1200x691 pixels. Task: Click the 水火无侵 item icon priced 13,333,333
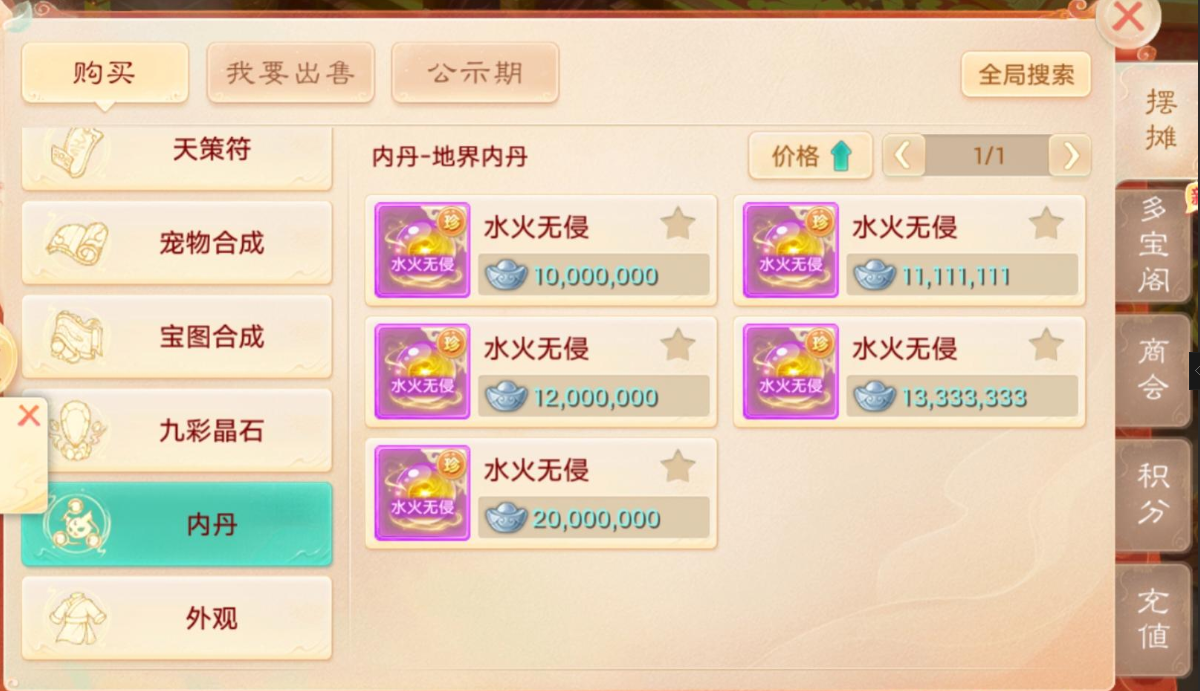[790, 371]
